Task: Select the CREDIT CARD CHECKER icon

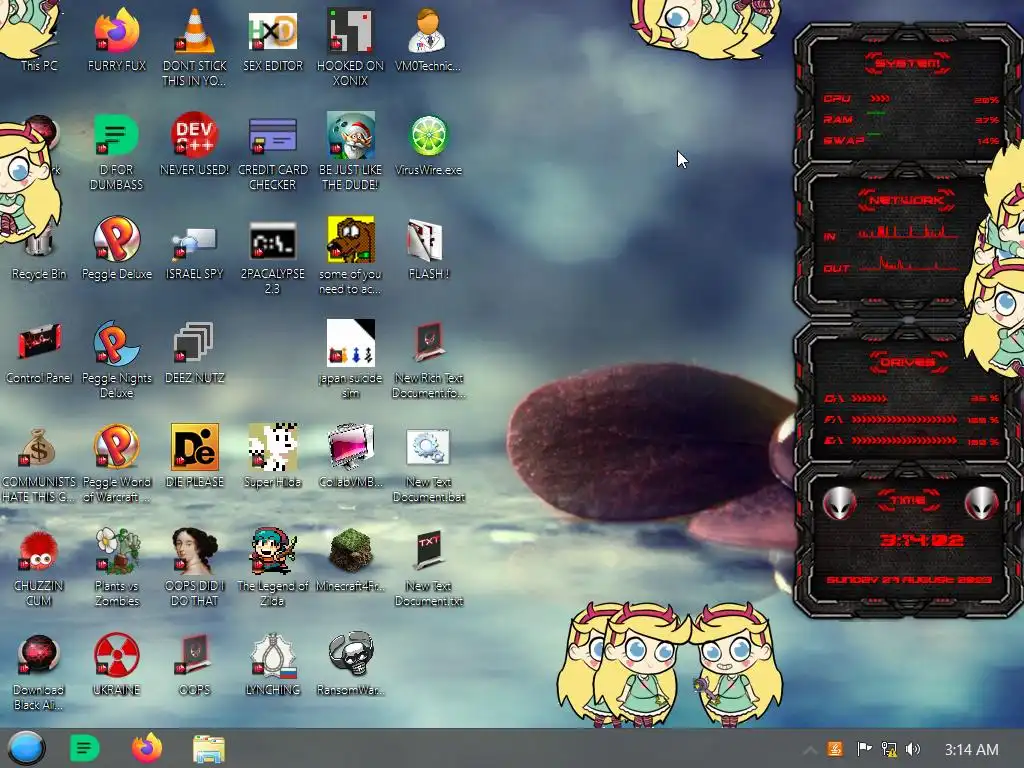Action: tap(272, 152)
